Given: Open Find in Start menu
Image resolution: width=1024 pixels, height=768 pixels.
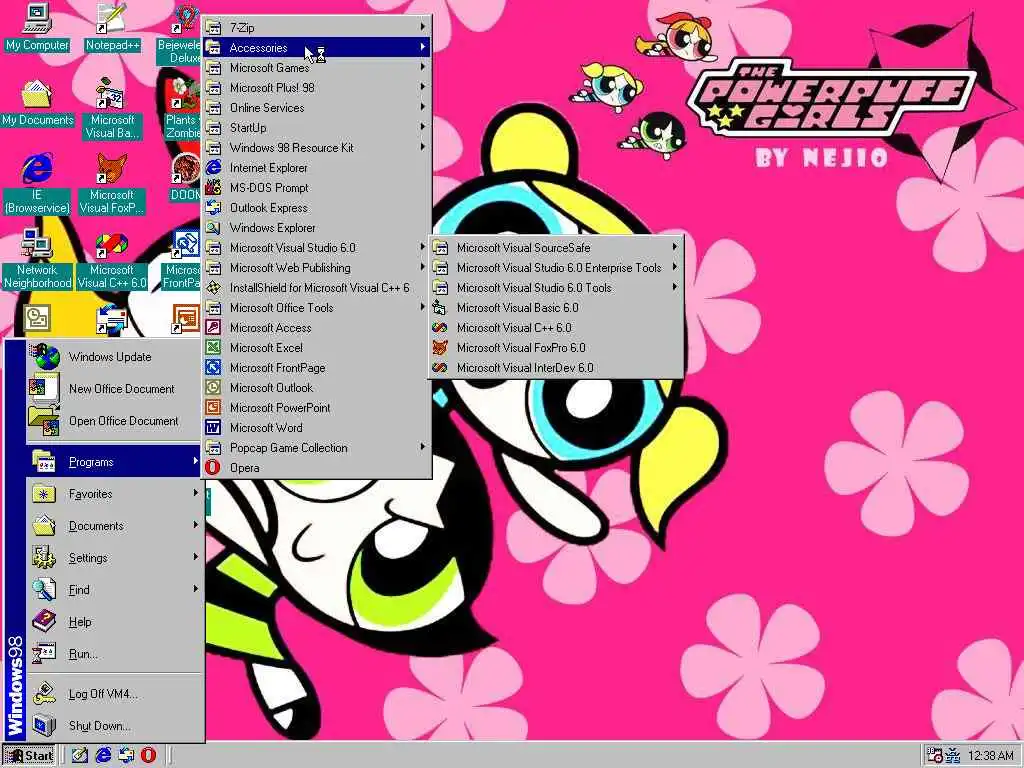Looking at the screenshot, I should pos(114,590).
